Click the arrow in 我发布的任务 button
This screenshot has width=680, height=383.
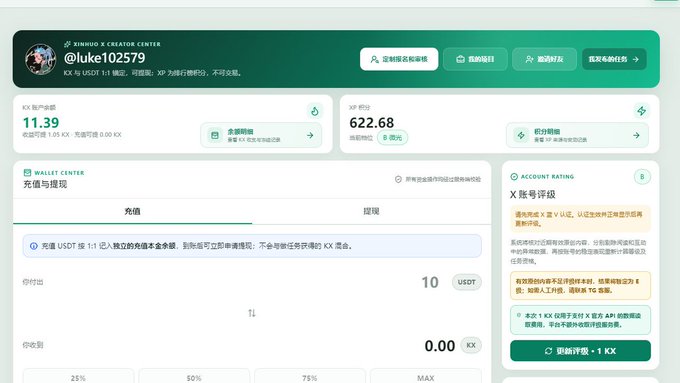[x=635, y=59]
